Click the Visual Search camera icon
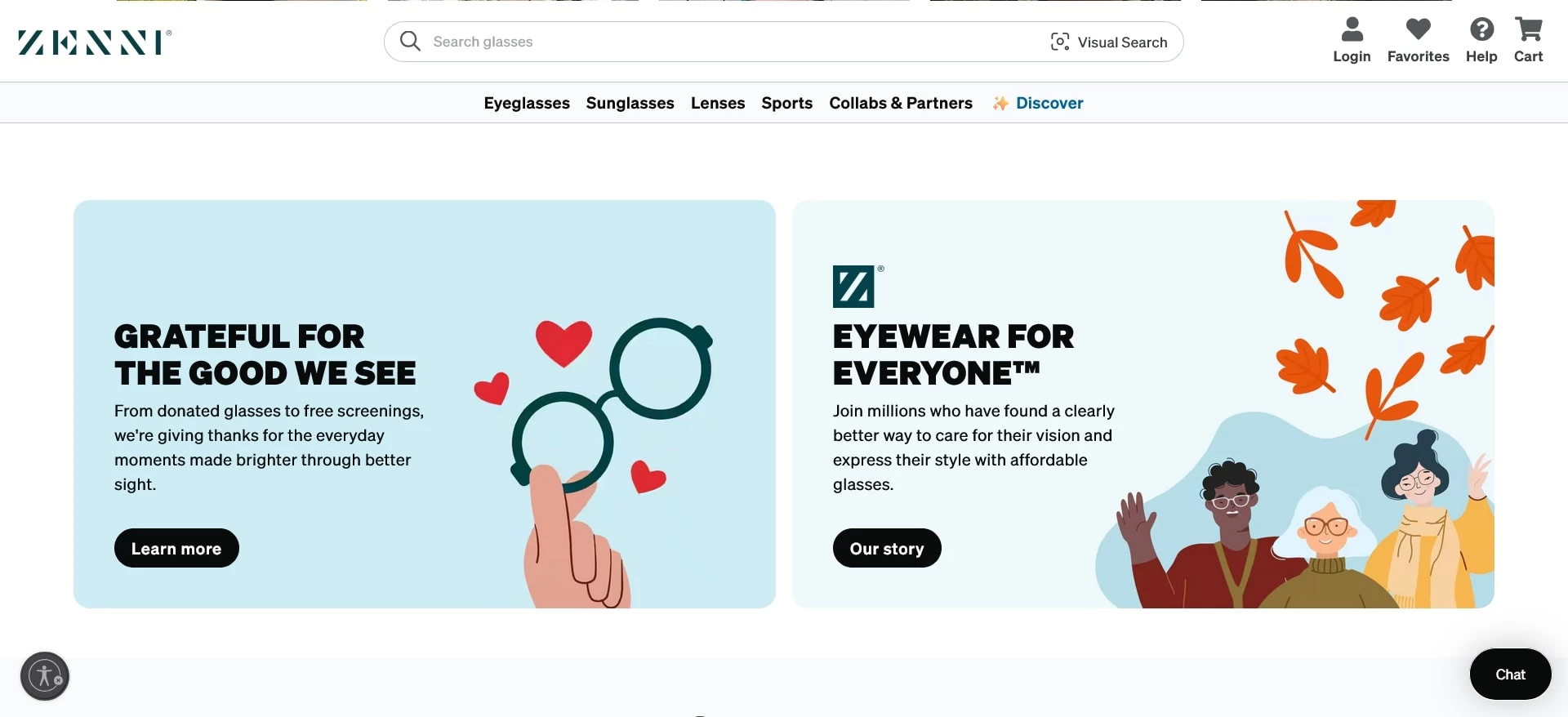 1060,42
